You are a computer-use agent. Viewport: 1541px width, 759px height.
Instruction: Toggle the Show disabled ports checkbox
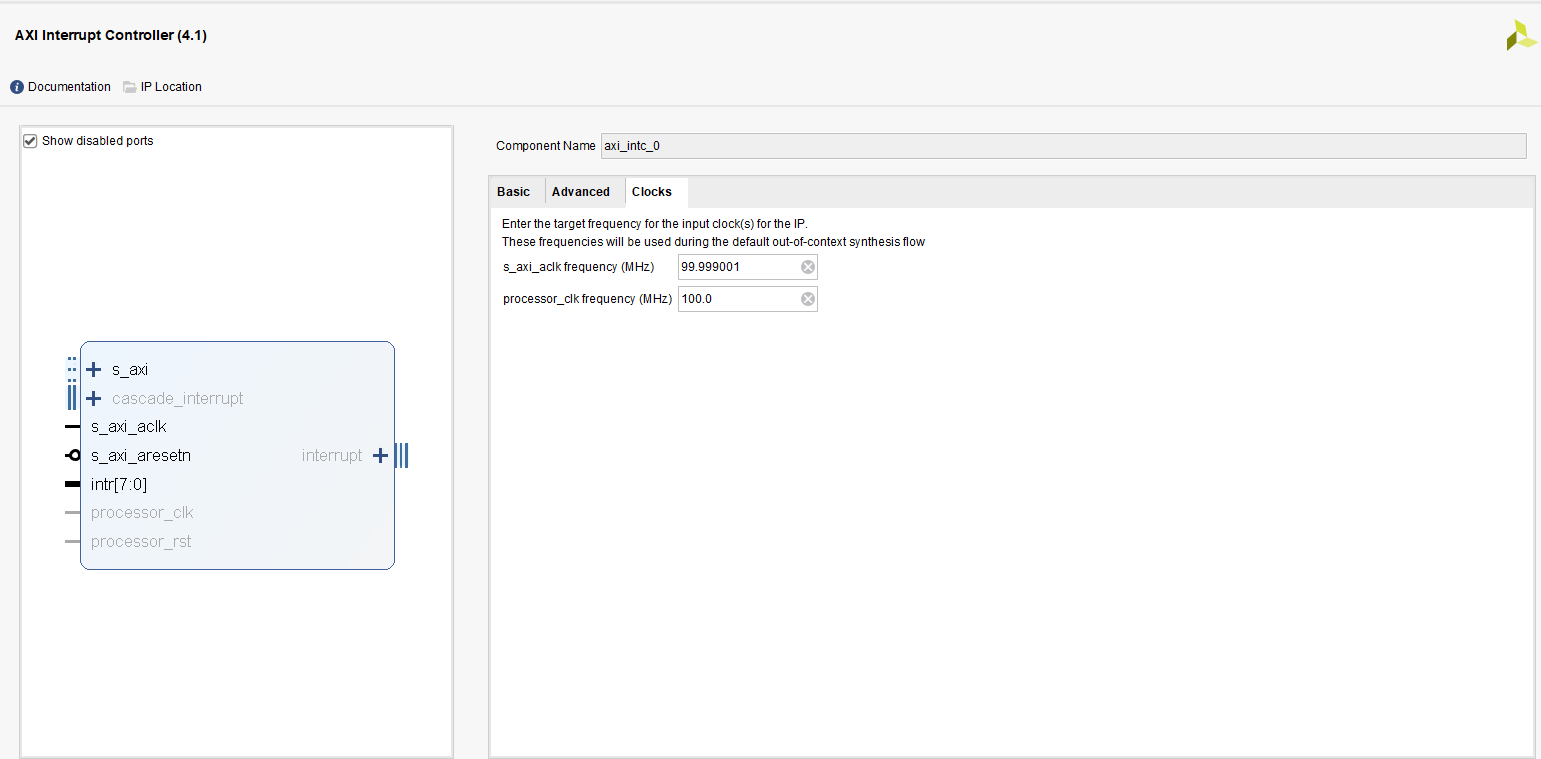point(30,140)
